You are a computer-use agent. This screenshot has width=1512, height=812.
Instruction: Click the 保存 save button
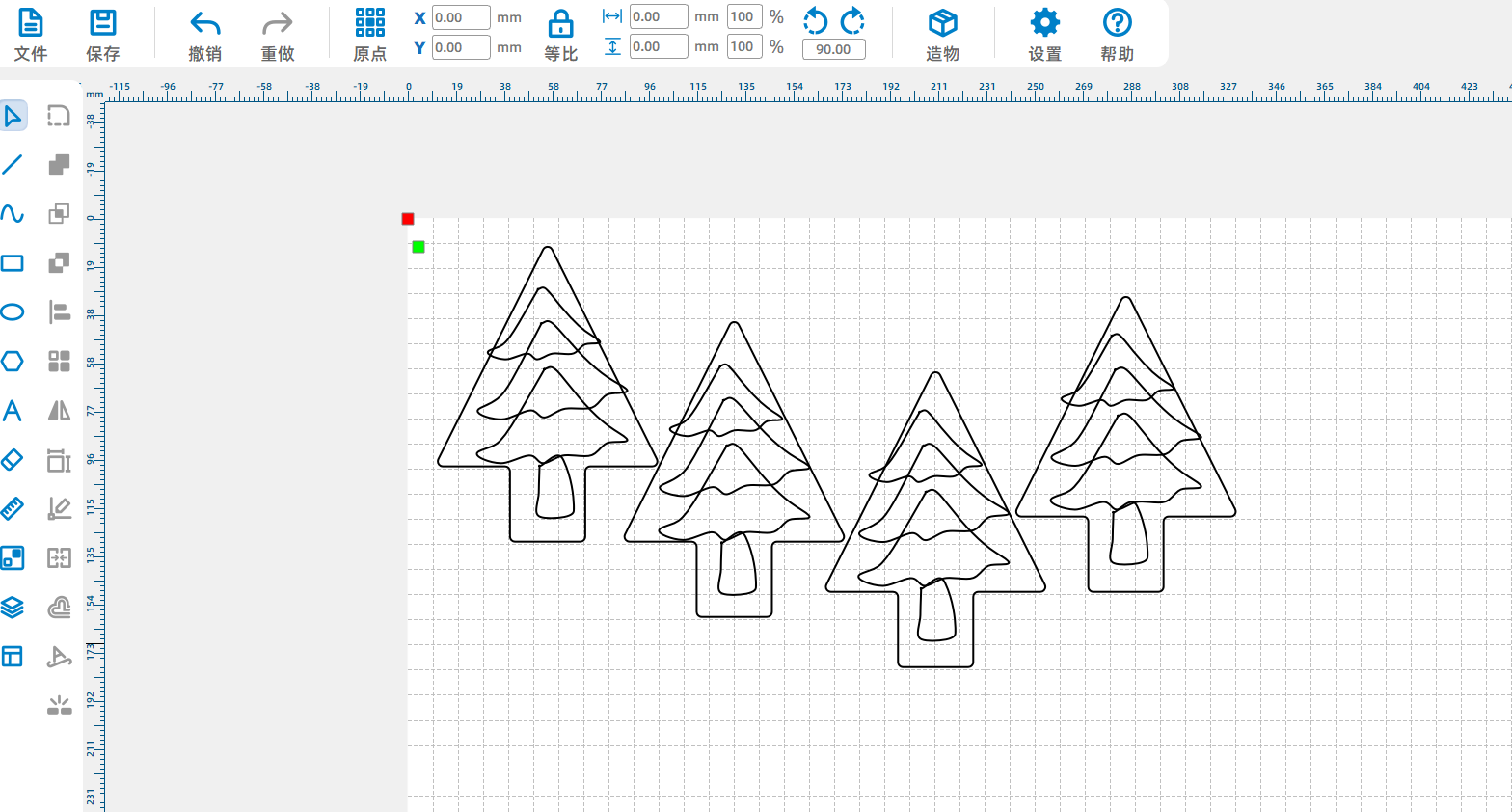(x=102, y=35)
